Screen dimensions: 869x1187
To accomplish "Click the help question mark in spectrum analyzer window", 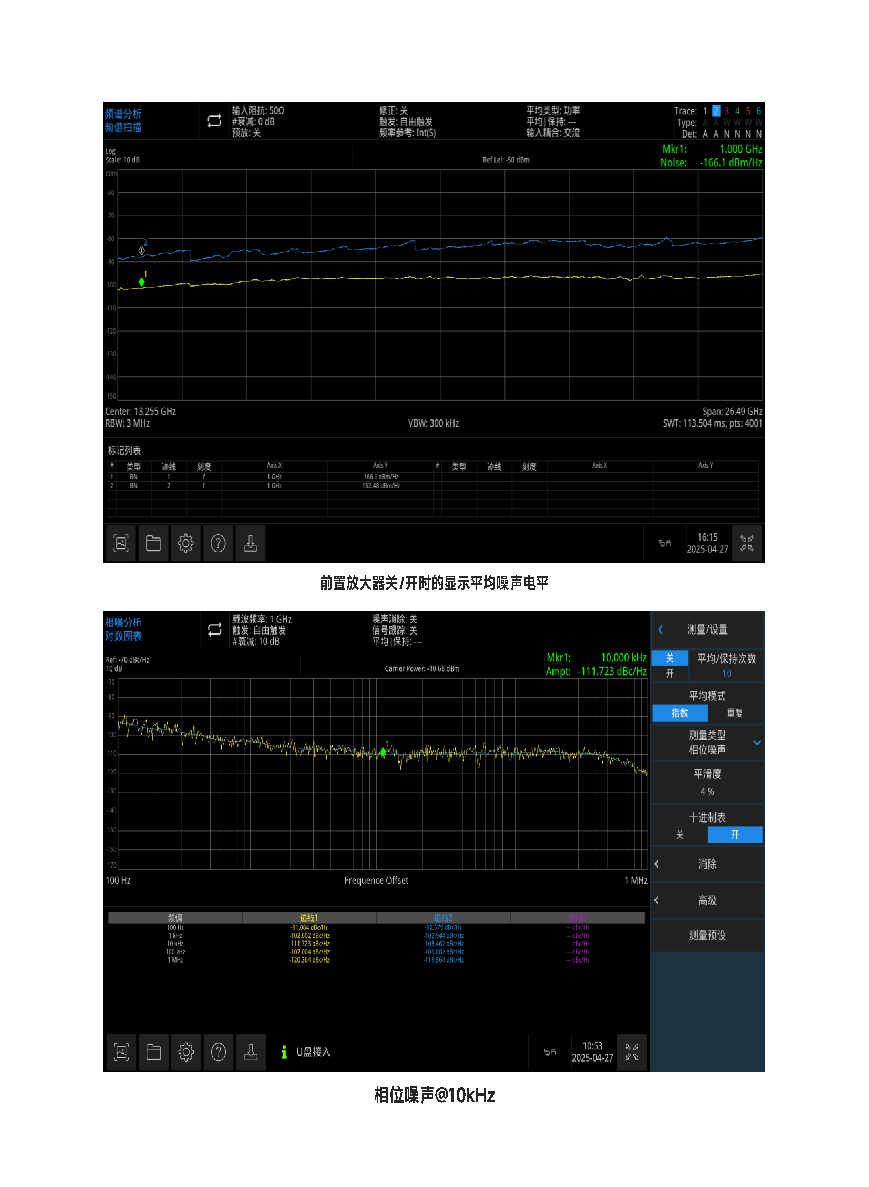I will tap(218, 543).
